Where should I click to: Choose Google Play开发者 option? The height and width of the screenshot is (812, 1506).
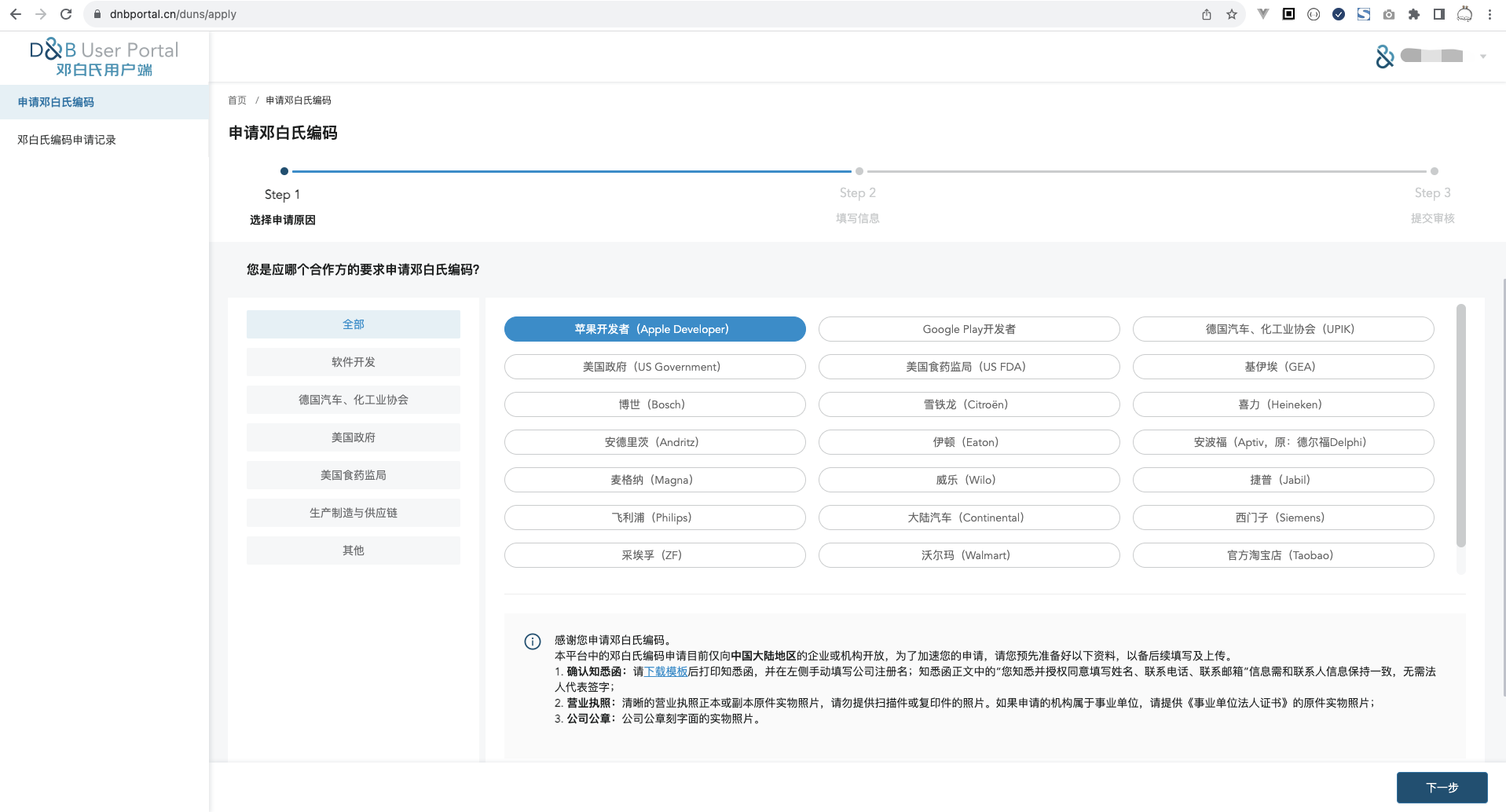tap(969, 329)
